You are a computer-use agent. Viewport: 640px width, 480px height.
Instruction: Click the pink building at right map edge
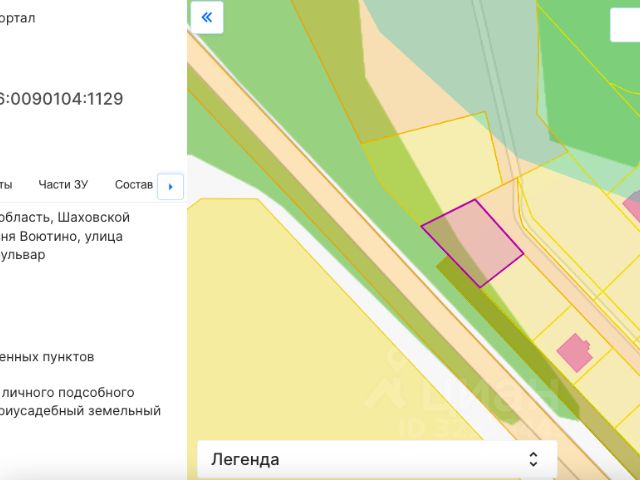[x=633, y=205]
